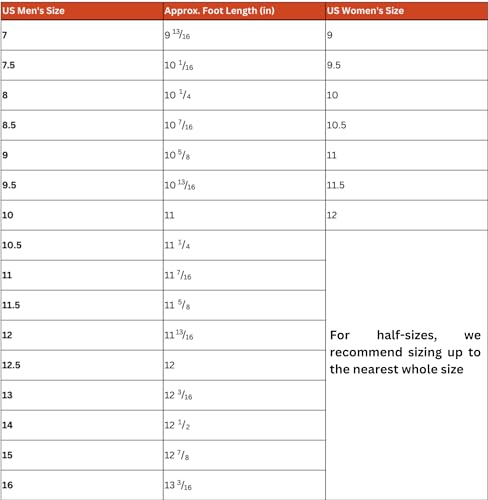
Task: Select men's size 7 cell
Action: tap(82, 35)
